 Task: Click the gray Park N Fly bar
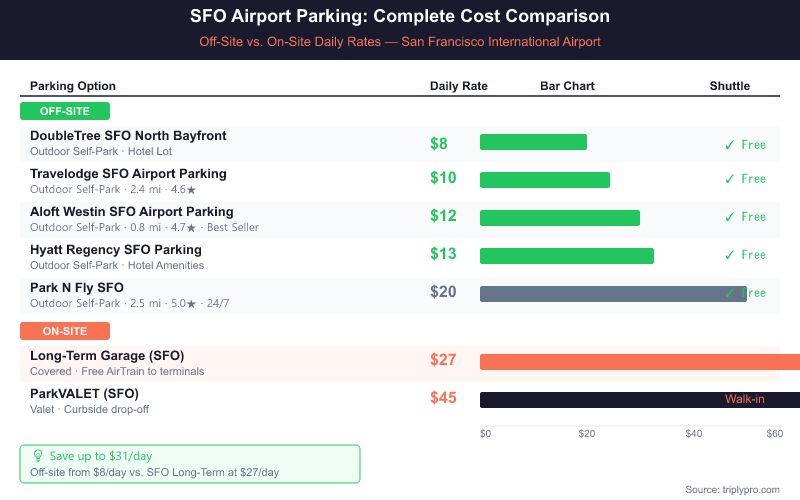pos(600,294)
